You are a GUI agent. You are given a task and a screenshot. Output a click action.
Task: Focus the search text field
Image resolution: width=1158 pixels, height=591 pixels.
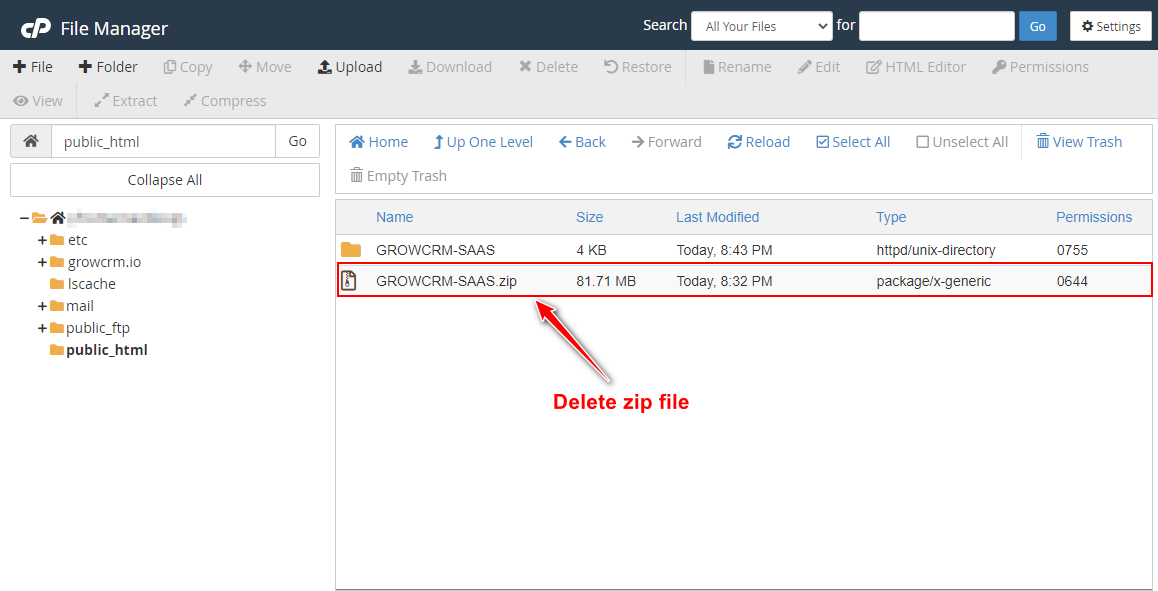click(936, 27)
